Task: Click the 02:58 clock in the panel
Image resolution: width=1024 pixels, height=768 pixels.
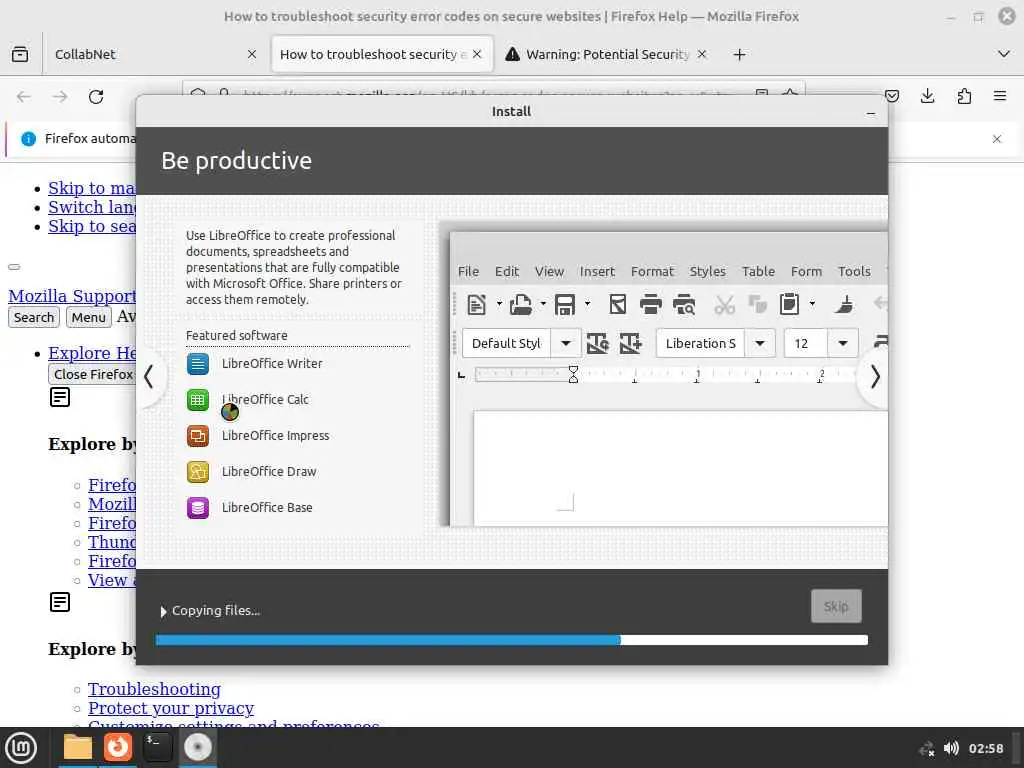Action: [x=985, y=748]
